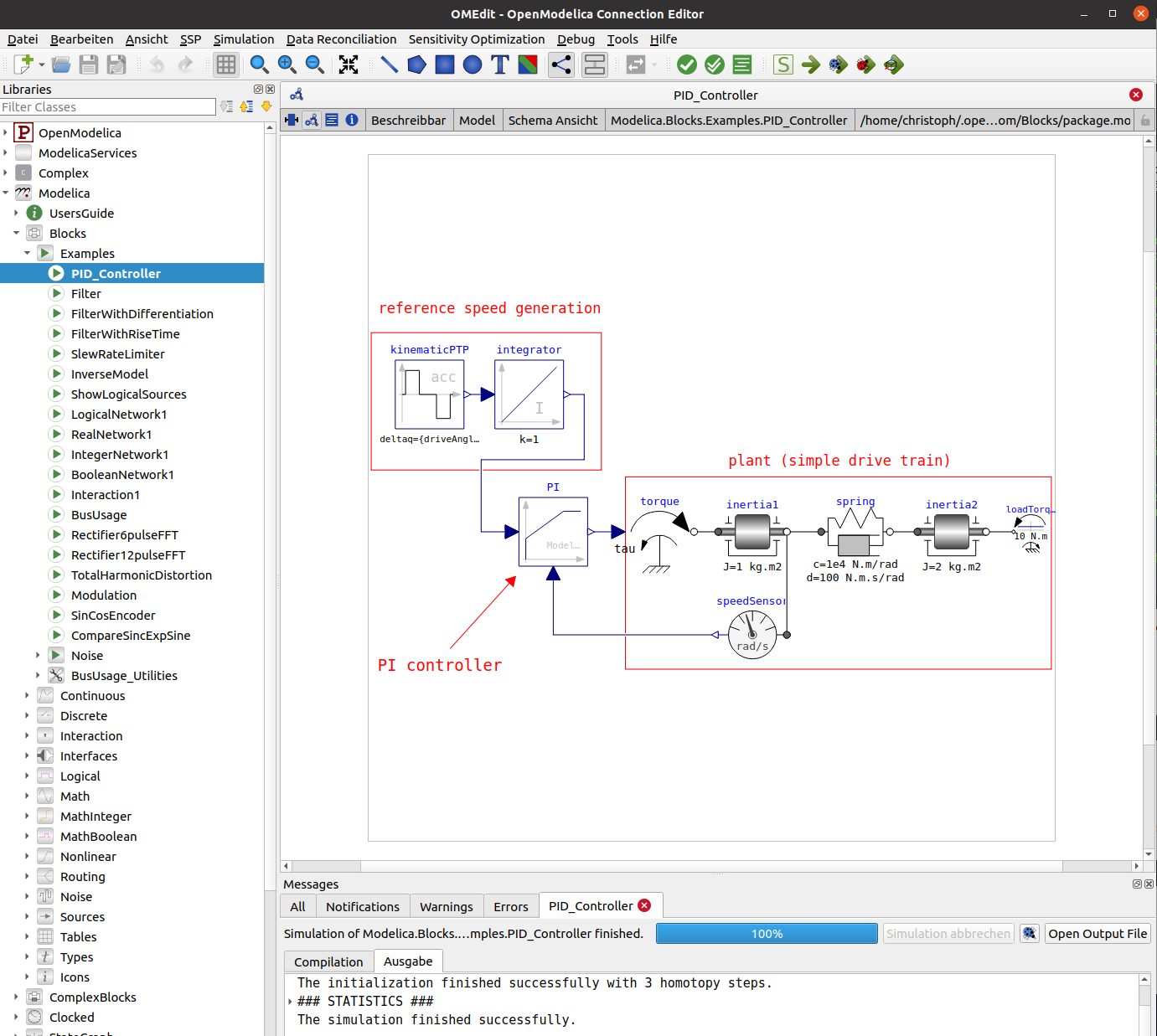The width and height of the screenshot is (1157, 1036).
Task: Open the Notifications tab
Action: click(363, 906)
